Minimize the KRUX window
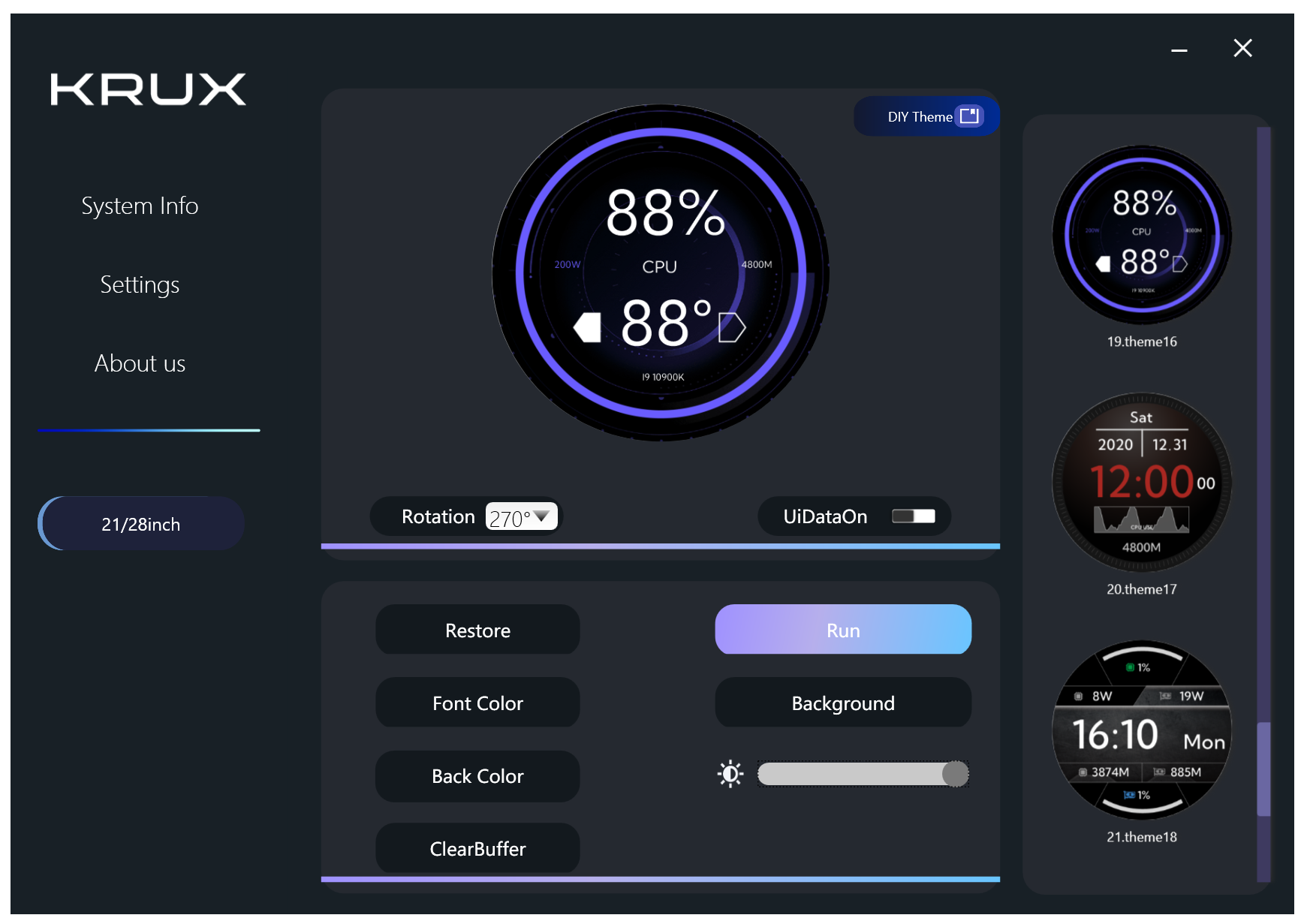Viewport: 1304px width, 924px height. (1179, 50)
